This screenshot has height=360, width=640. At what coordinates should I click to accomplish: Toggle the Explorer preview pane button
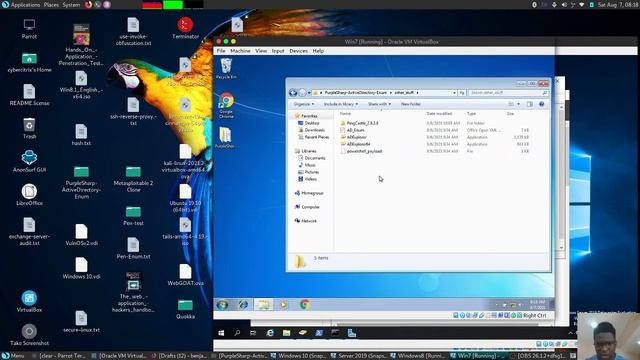pos(530,104)
